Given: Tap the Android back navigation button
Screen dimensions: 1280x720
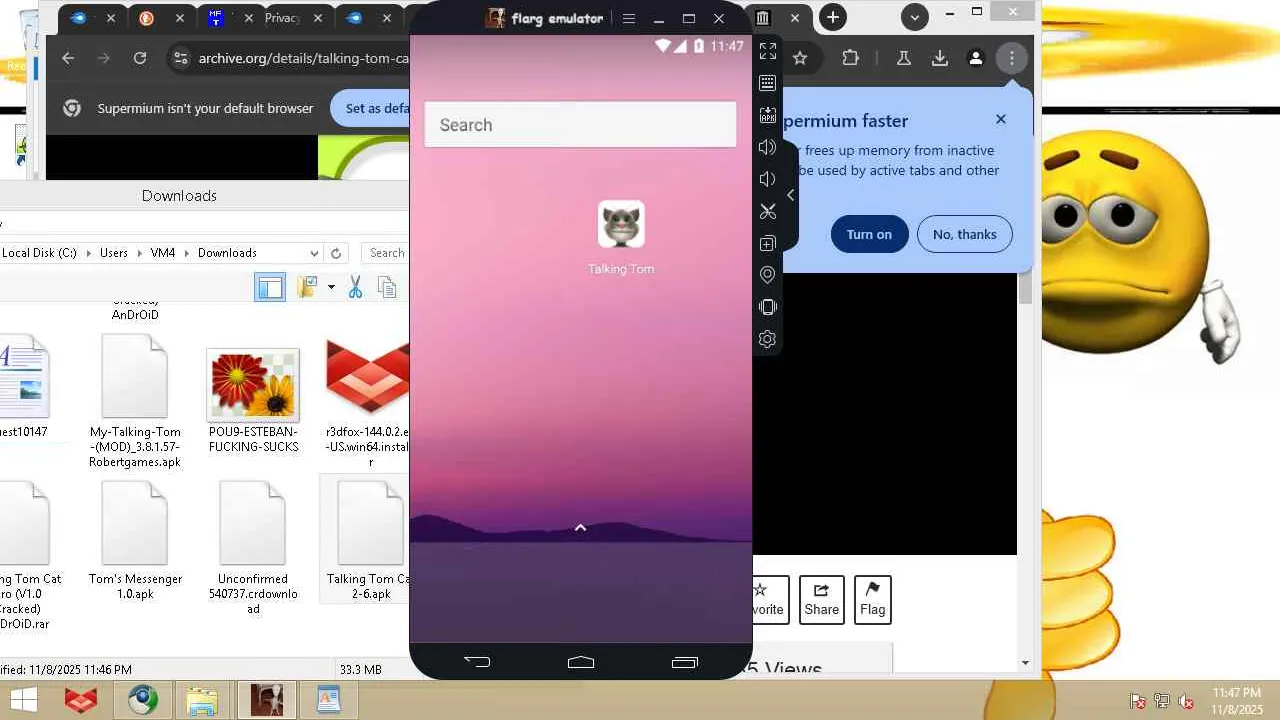Looking at the screenshot, I should click(477, 661).
